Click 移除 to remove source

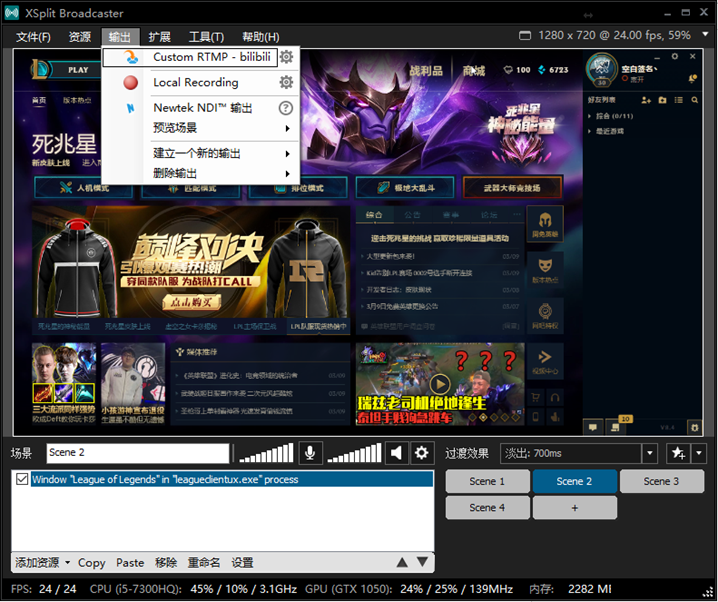point(166,563)
